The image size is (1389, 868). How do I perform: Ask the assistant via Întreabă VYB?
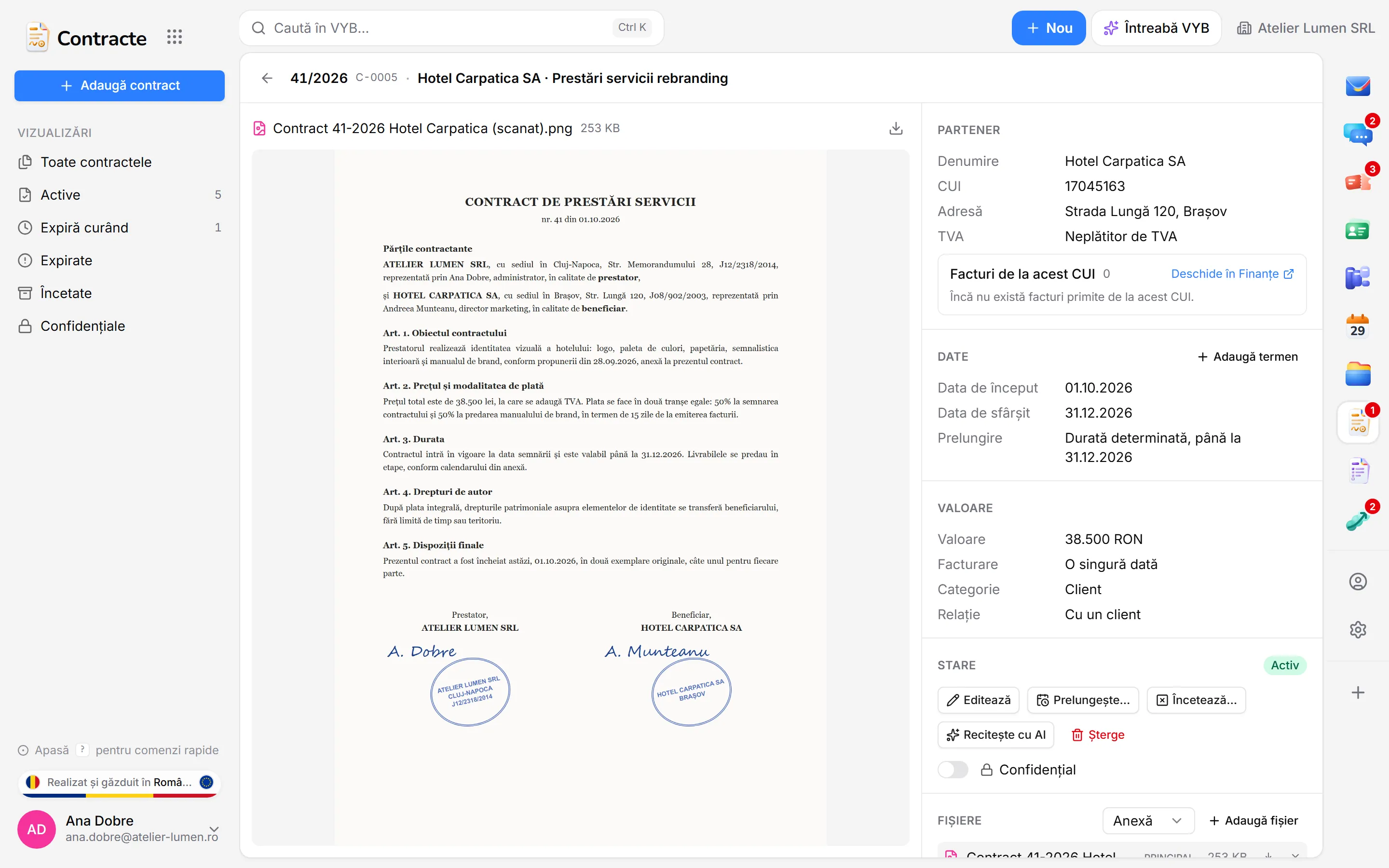click(x=1156, y=27)
